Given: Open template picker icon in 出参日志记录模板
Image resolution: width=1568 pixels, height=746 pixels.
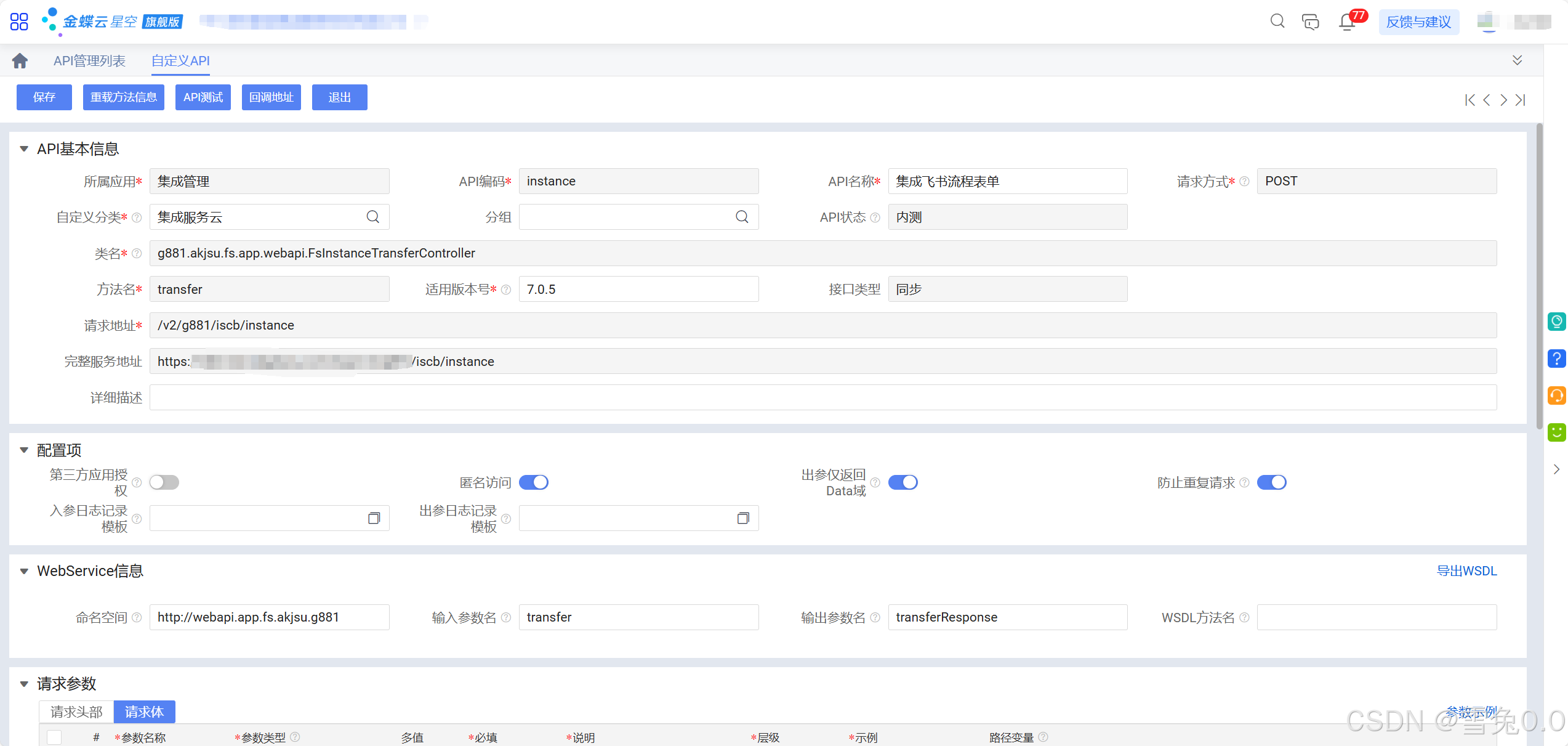Looking at the screenshot, I should (x=744, y=518).
